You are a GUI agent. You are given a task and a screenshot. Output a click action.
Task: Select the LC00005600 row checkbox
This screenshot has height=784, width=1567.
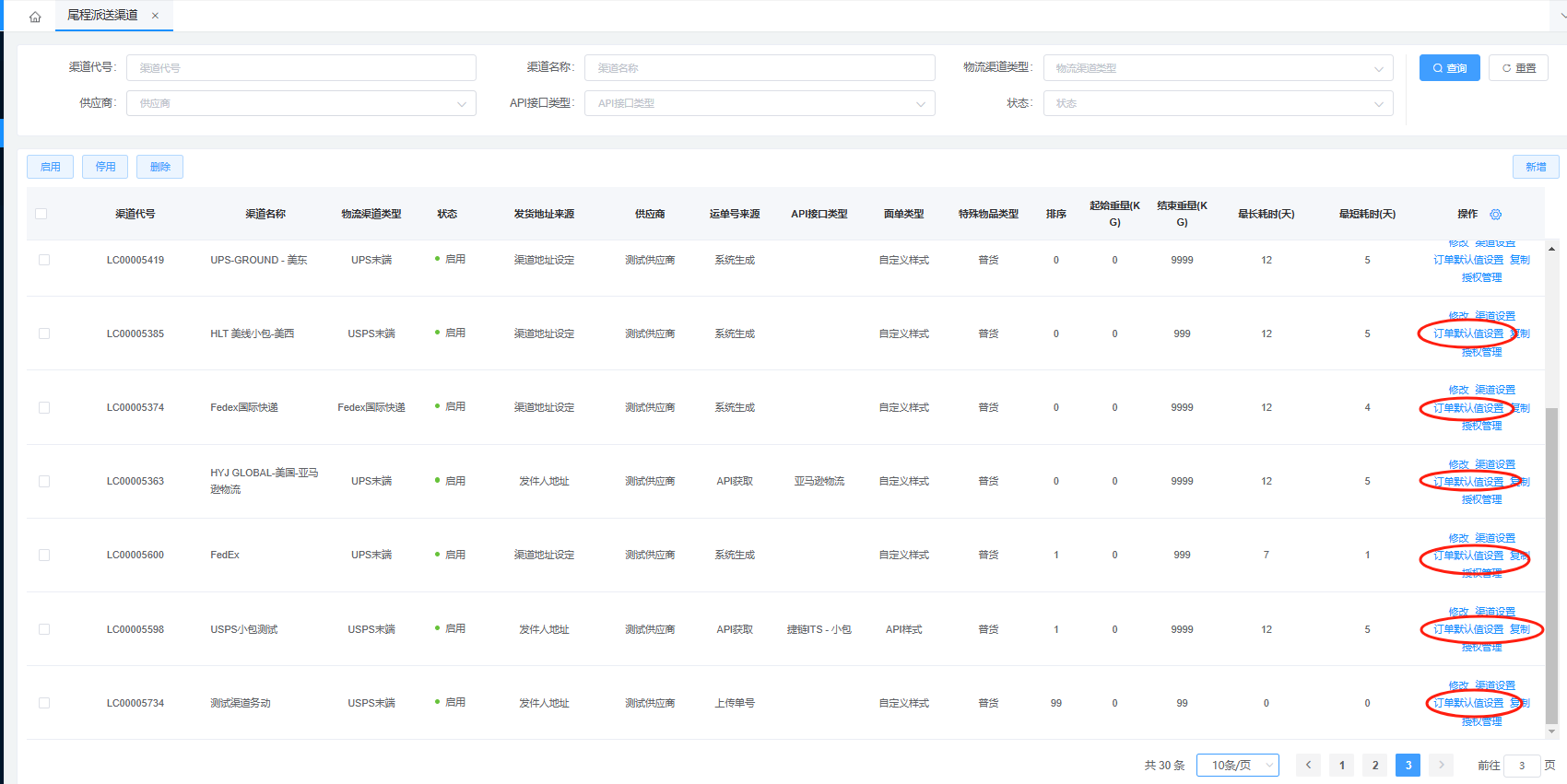click(44, 555)
